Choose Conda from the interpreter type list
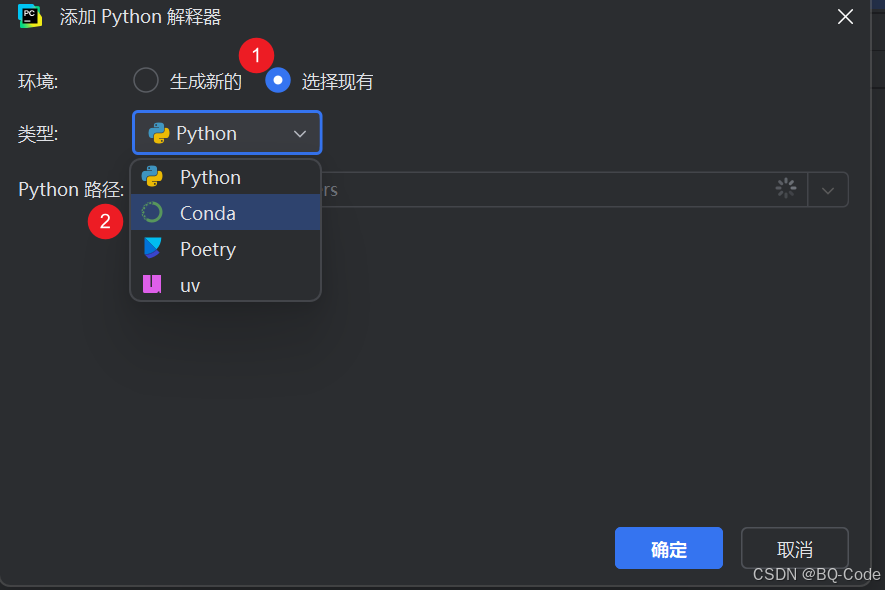 coord(207,212)
